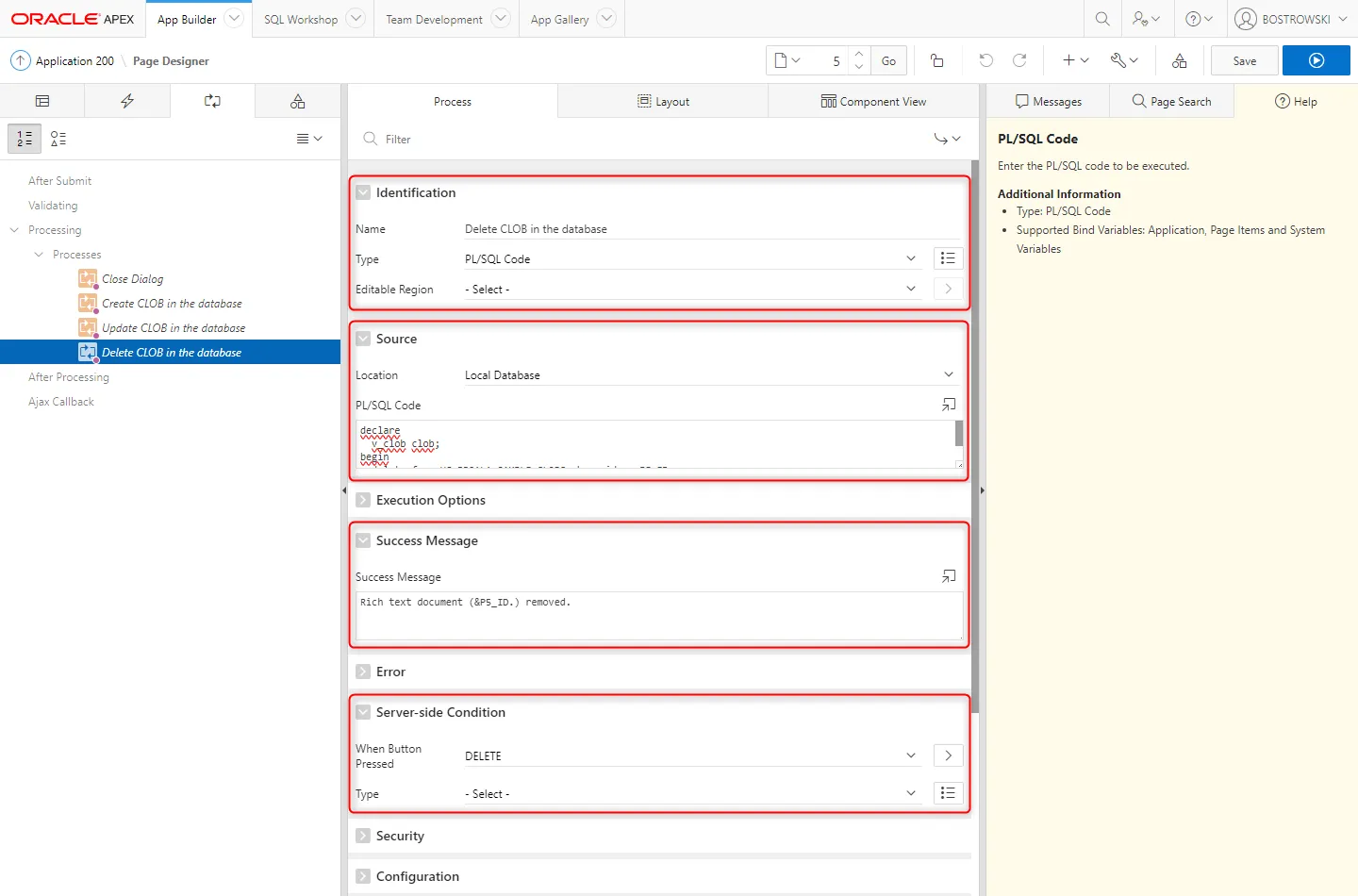Screen dimensions: 1358x896
Task: Click the Undo icon in the toolbar
Action: [986, 60]
